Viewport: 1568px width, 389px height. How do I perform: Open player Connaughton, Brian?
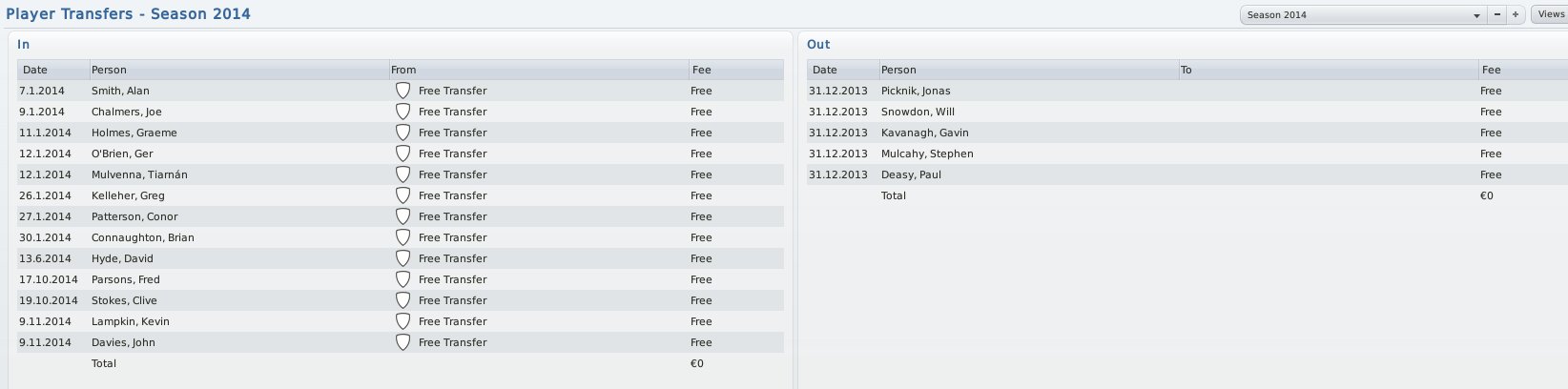point(143,237)
